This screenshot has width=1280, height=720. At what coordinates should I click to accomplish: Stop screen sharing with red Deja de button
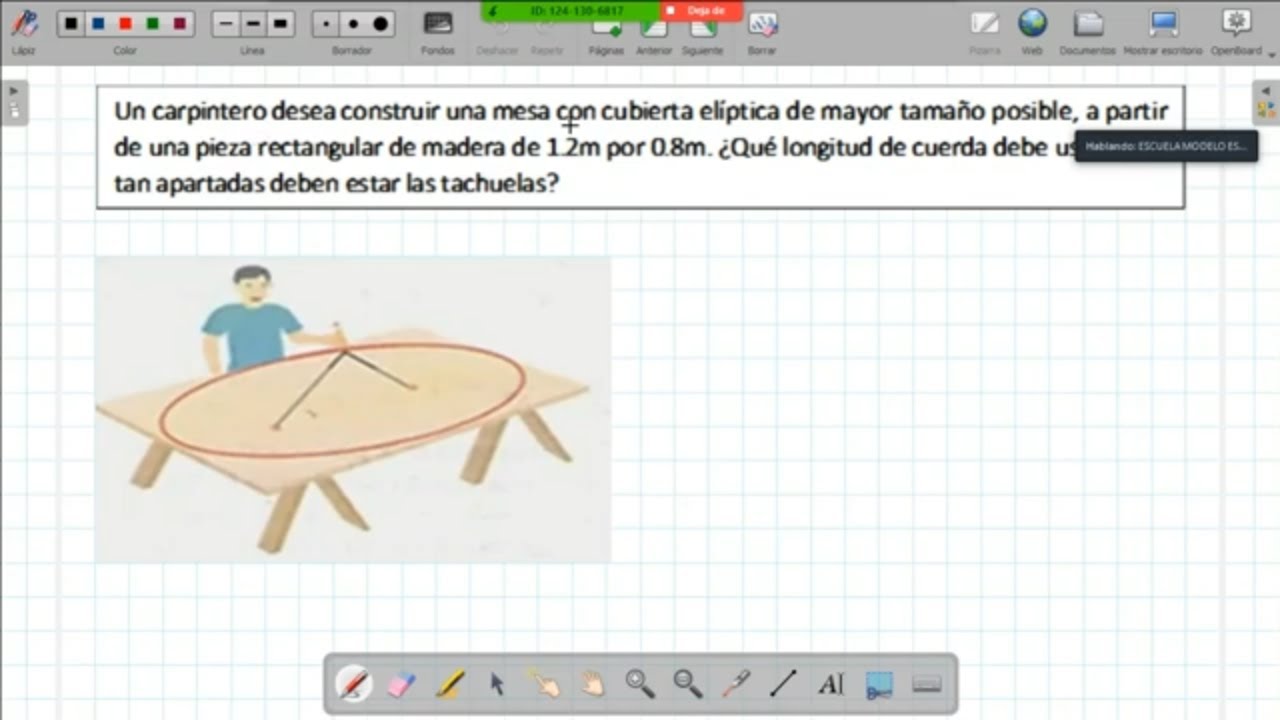702,11
